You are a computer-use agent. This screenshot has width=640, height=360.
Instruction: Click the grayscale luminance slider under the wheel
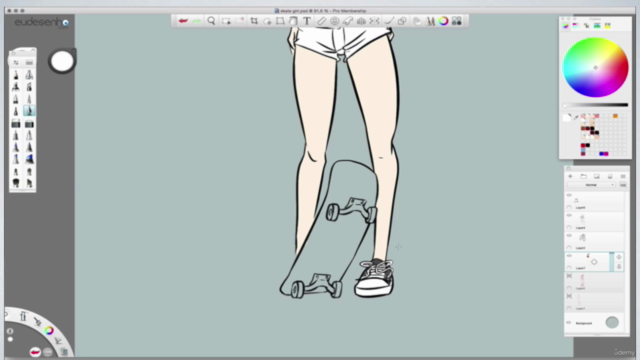click(x=596, y=105)
